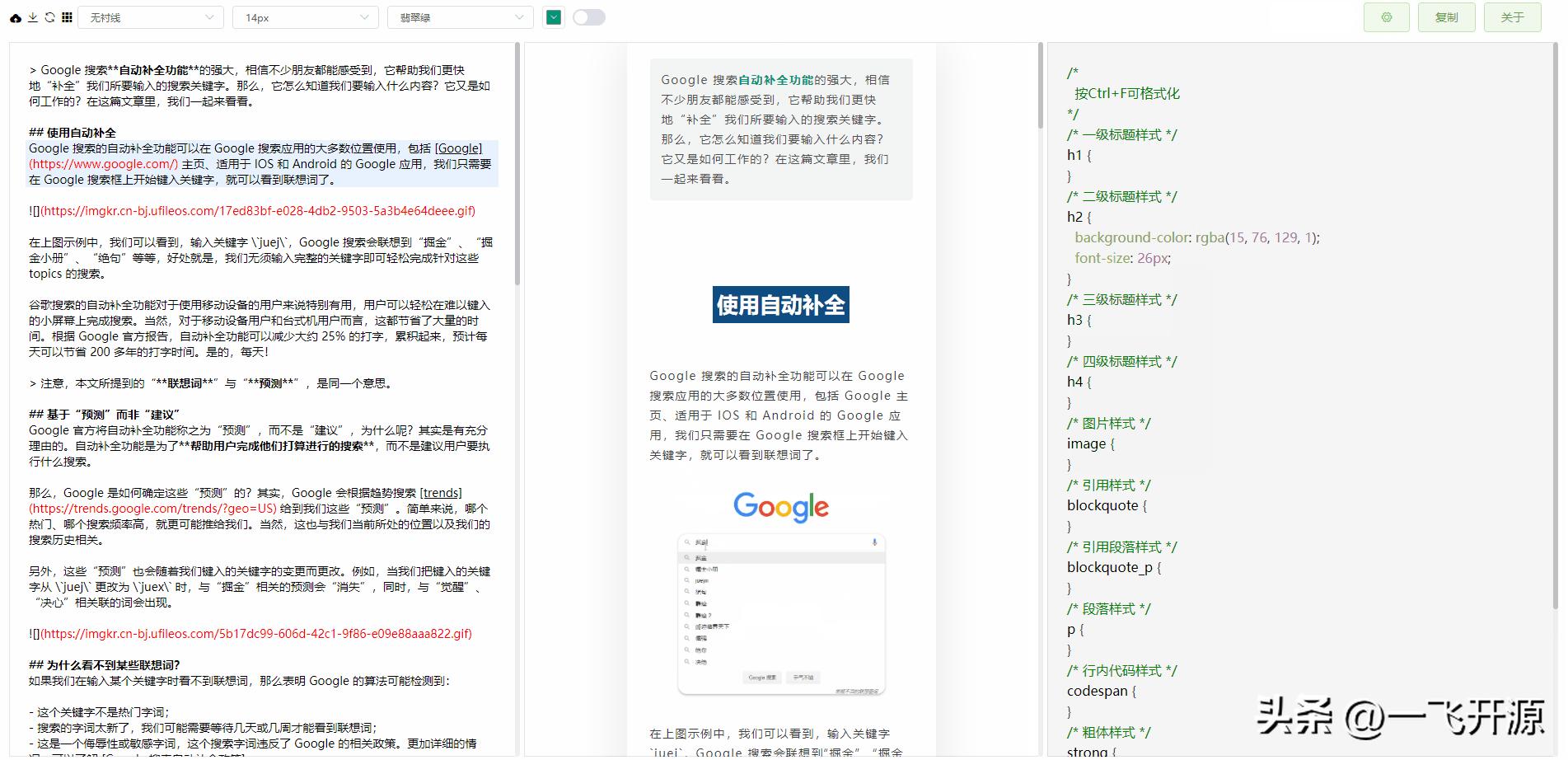The height and width of the screenshot is (760, 1568).
Task: Click the download markdown icon
Action: [34, 16]
